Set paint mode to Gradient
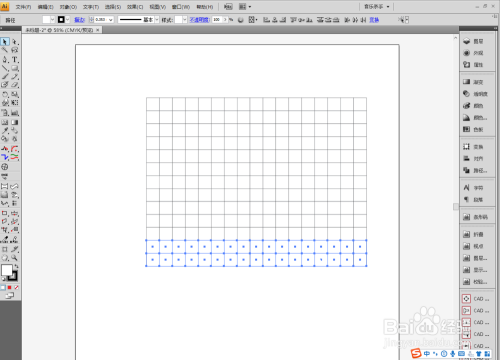The height and width of the screenshot is (360, 500). (x=10, y=288)
